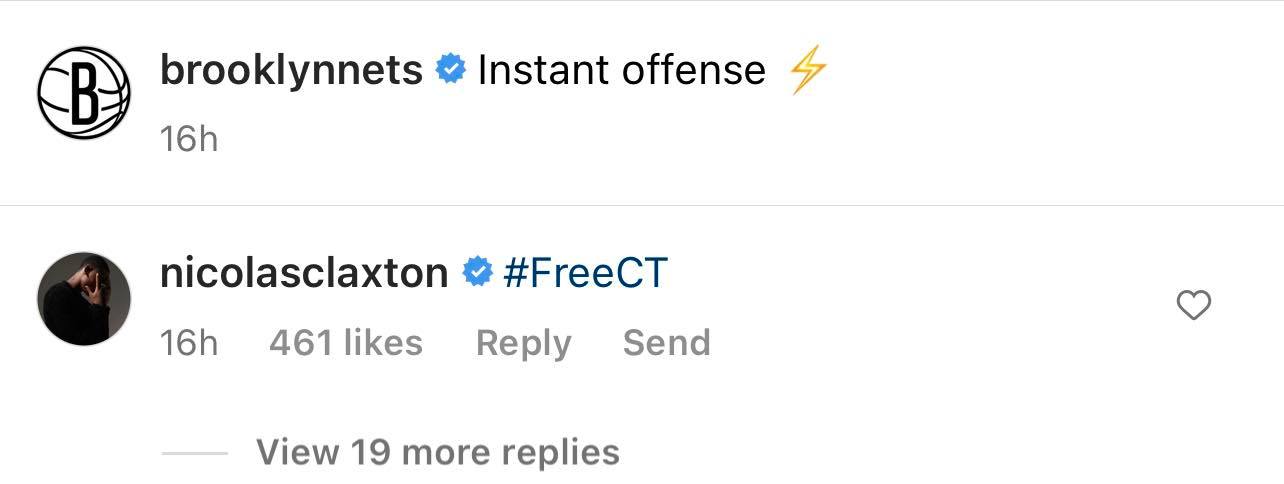
Task: Click the dash line before "View 19 more replies"
Action: [x=195, y=453]
